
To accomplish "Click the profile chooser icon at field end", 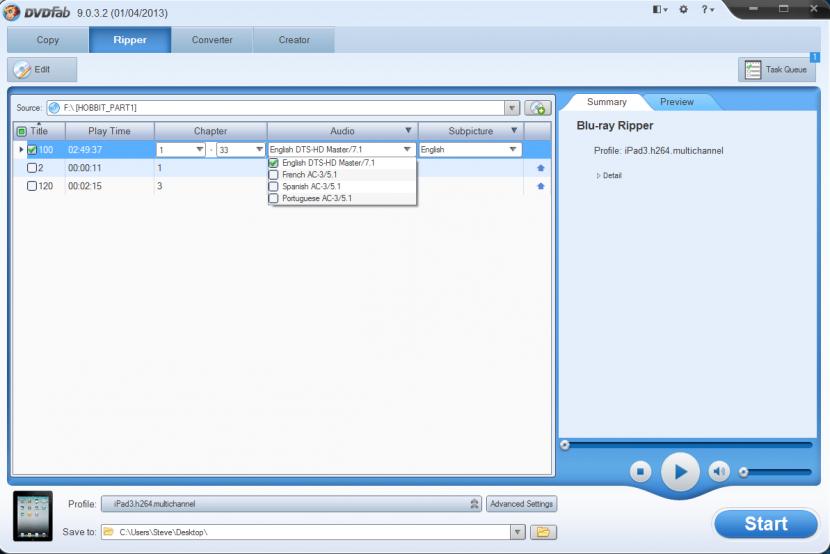I will (474, 504).
